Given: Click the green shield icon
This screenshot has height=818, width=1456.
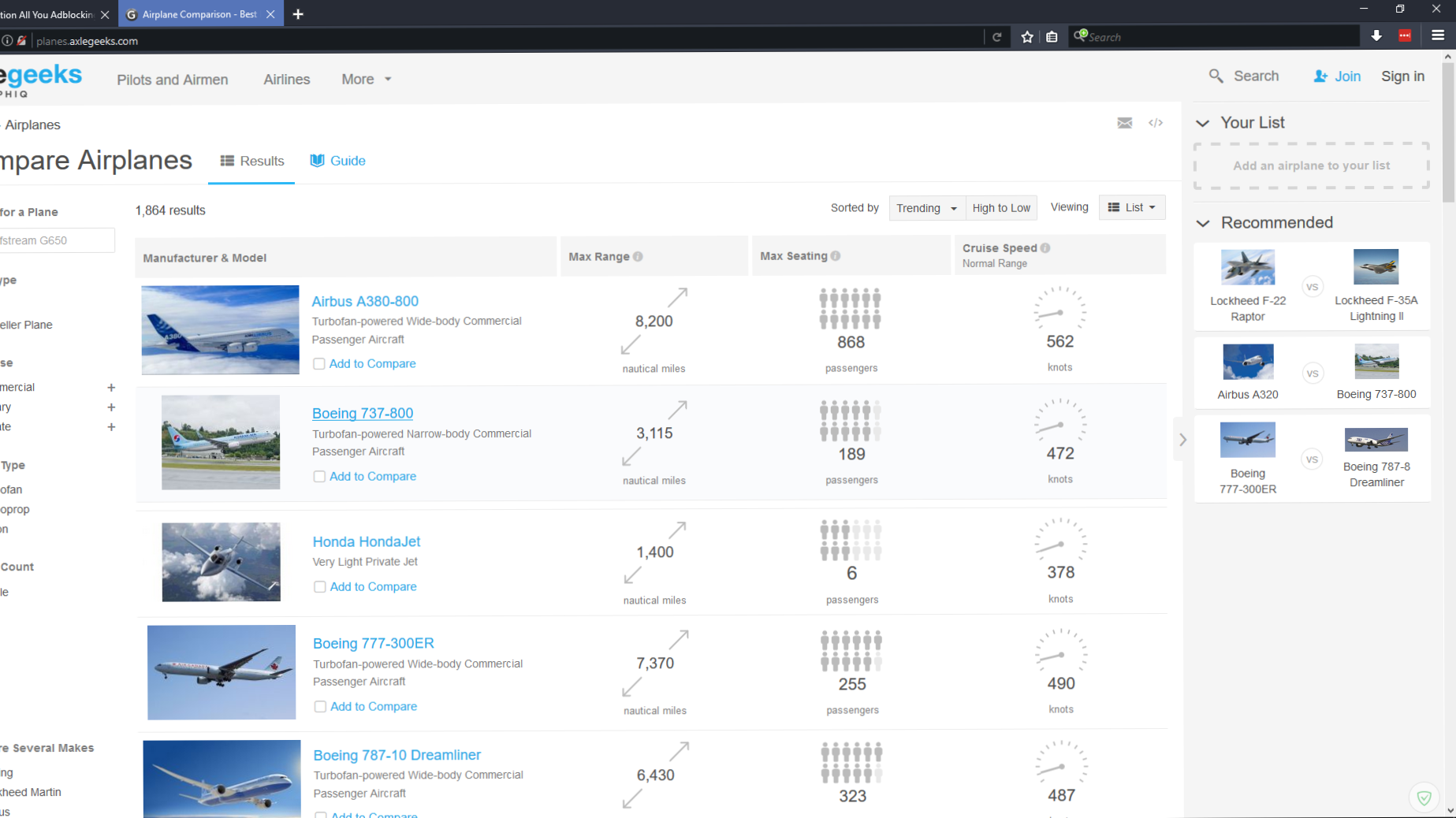Looking at the screenshot, I should tap(1424, 798).
